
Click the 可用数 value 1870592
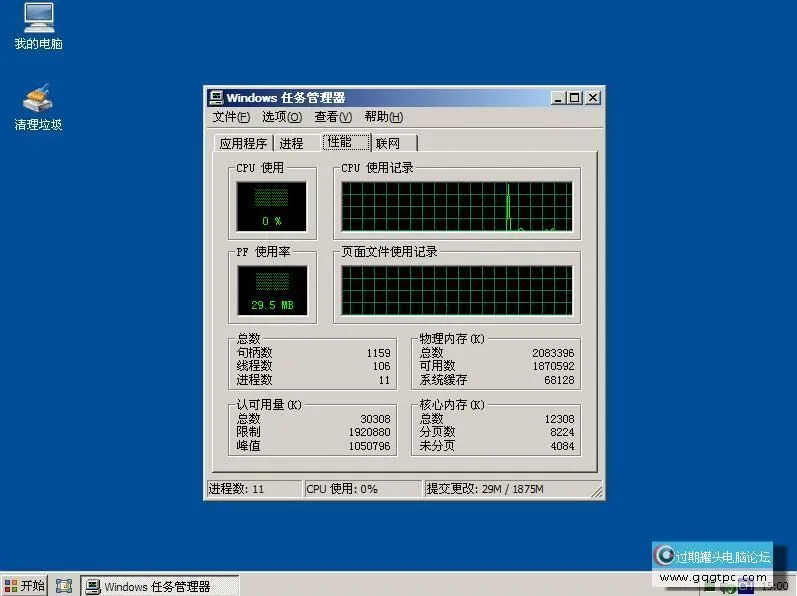click(x=553, y=366)
